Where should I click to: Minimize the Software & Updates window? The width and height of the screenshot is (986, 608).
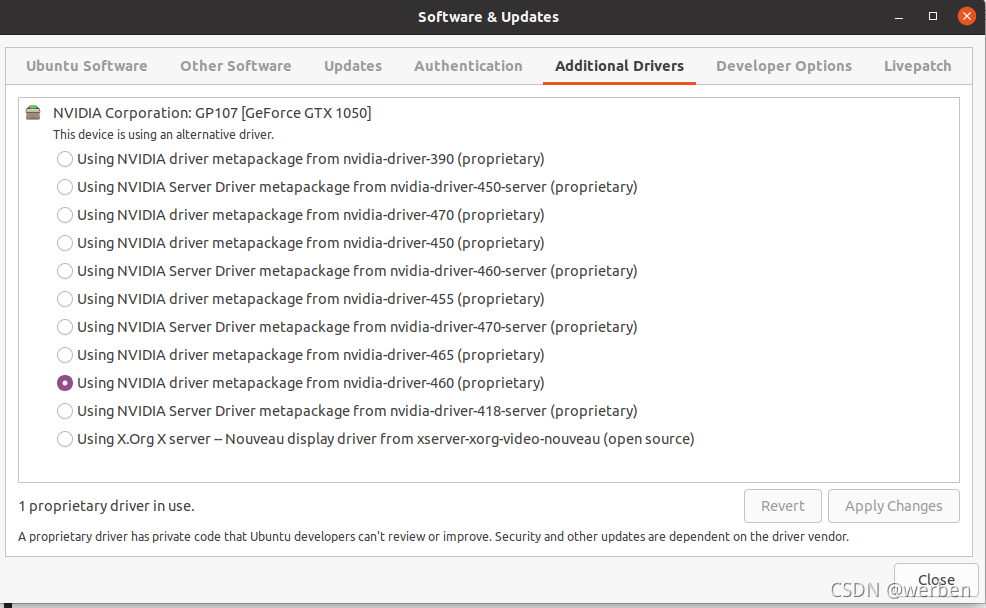[x=899, y=17]
